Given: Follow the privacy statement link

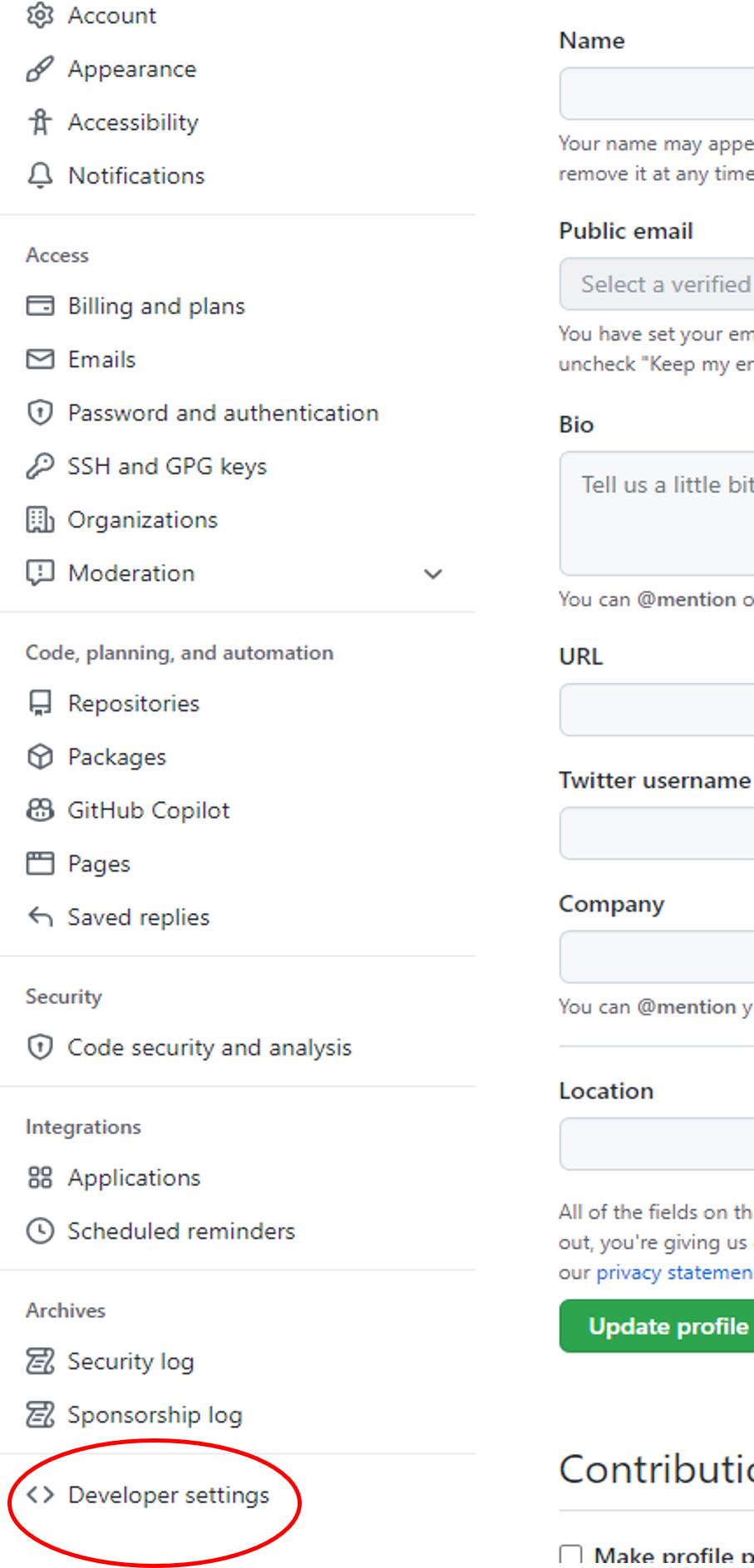Looking at the screenshot, I should [673, 1272].
